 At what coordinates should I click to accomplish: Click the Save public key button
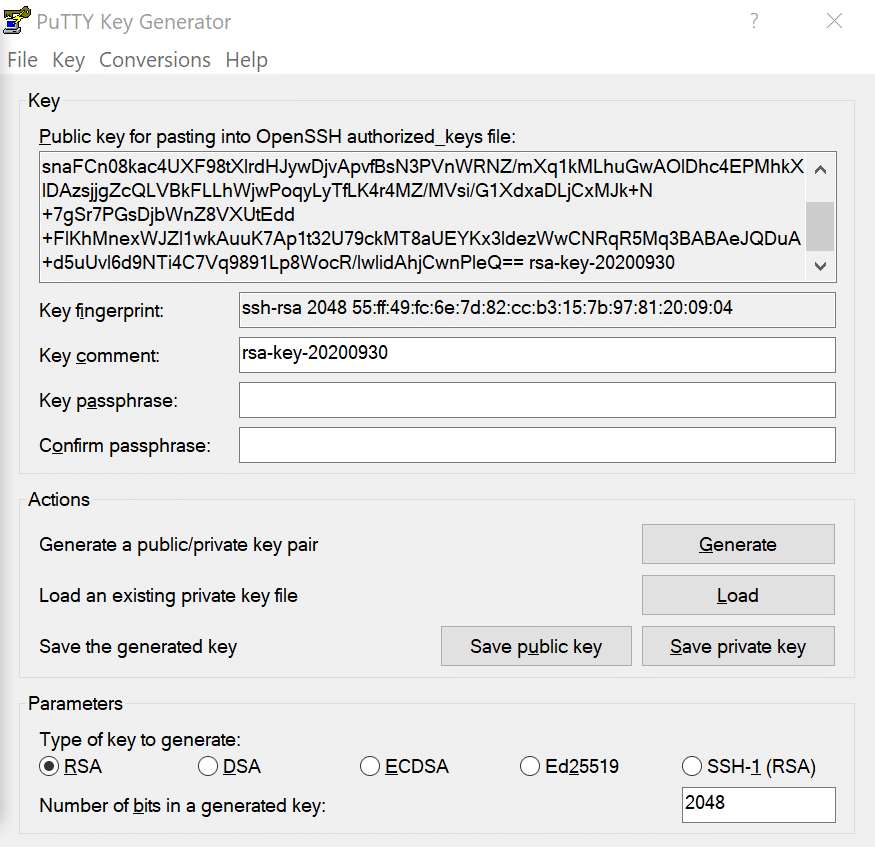click(536, 647)
